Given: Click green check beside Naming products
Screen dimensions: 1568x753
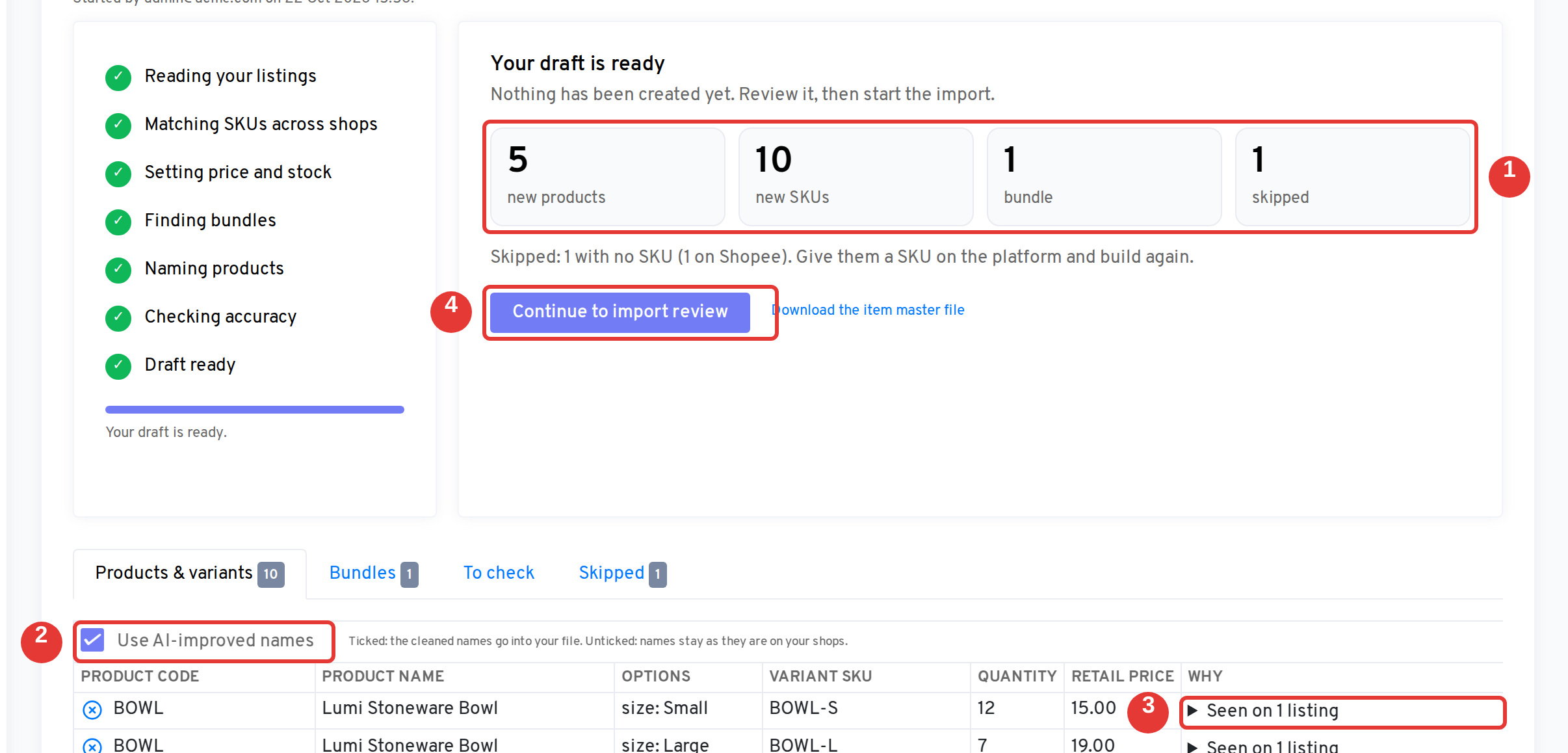Looking at the screenshot, I should click(x=118, y=270).
